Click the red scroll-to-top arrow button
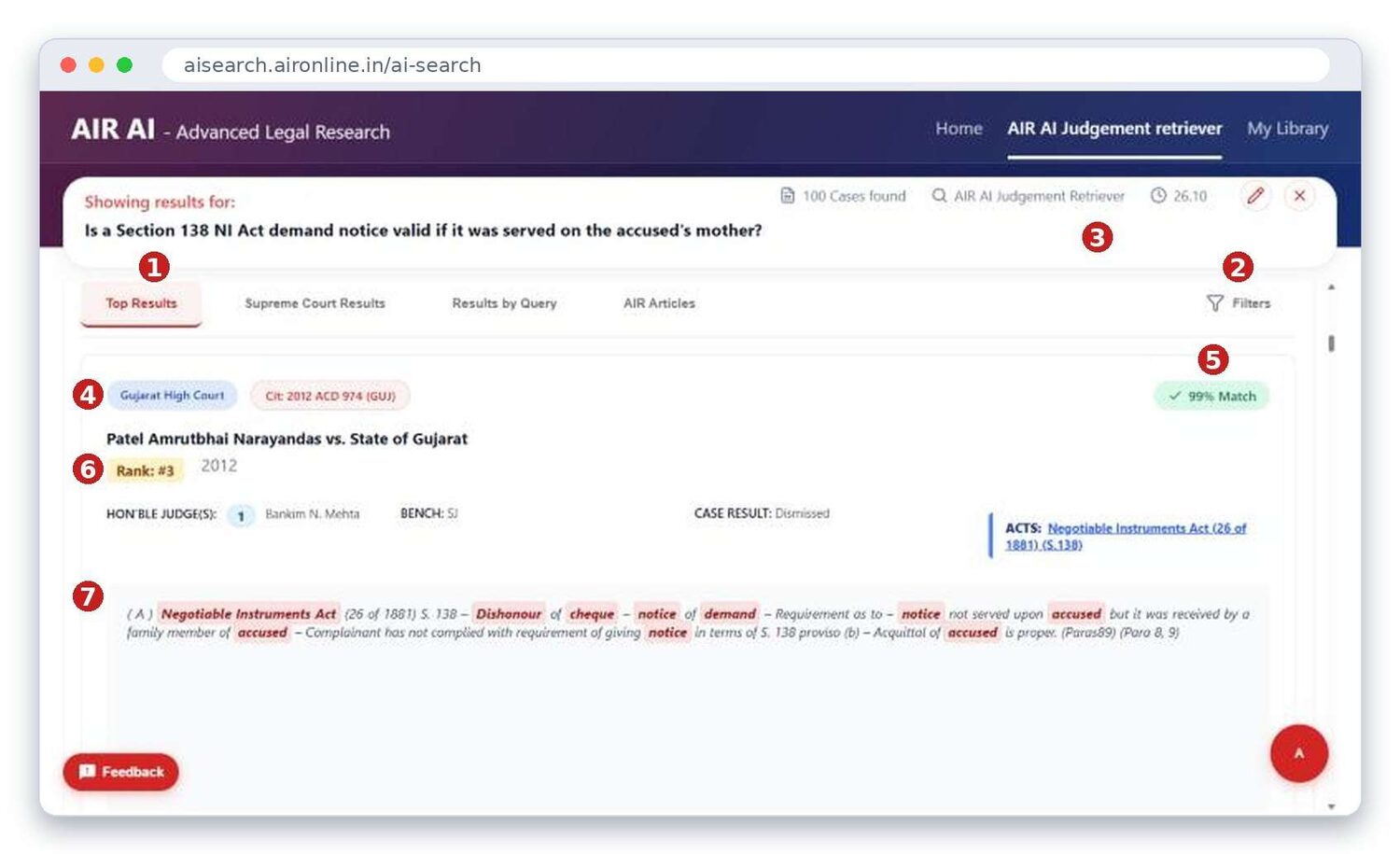Screen dimensions: 1400x854 [1298, 753]
